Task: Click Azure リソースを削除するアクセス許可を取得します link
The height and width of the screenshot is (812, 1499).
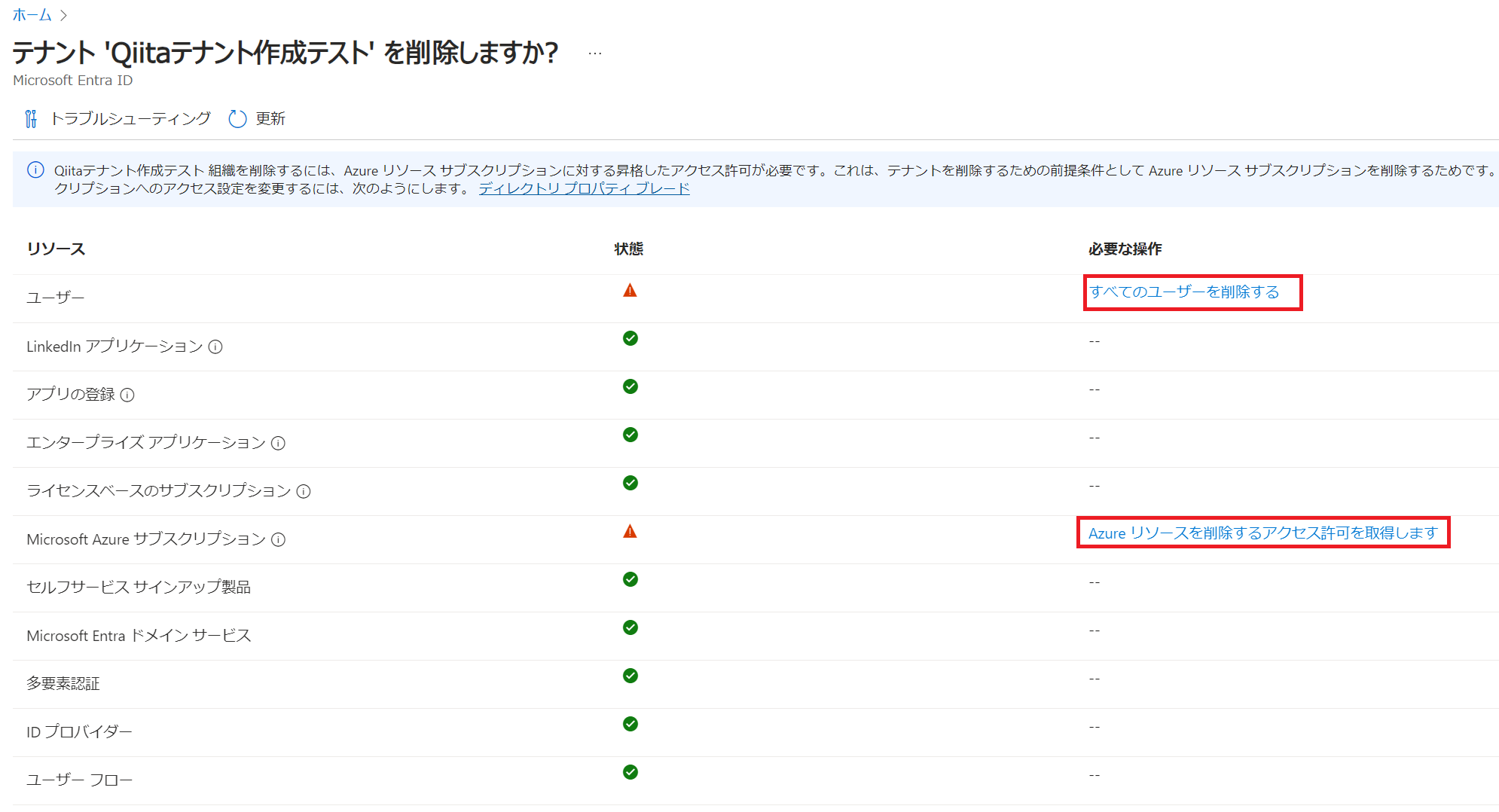Action: 1263,533
